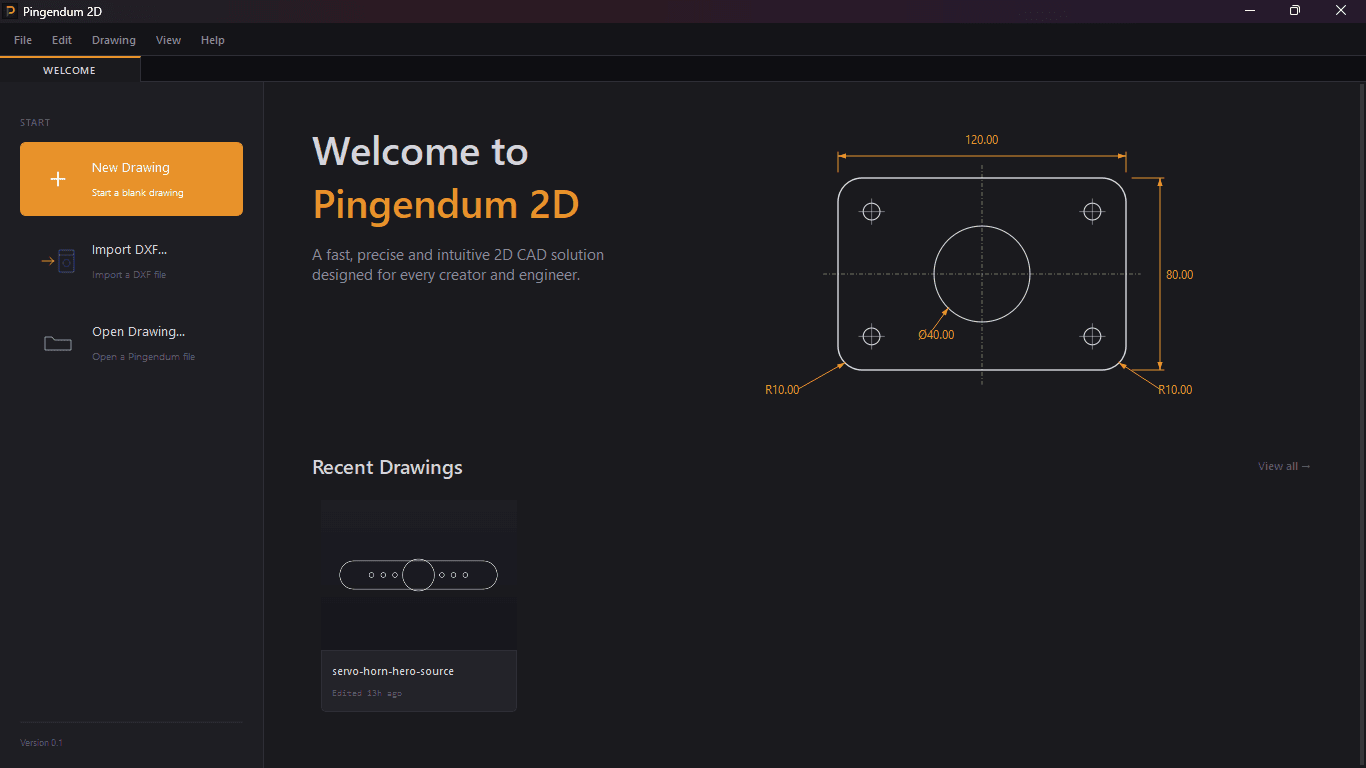
Task: Click the 120.00 dimension label
Action: point(982,140)
